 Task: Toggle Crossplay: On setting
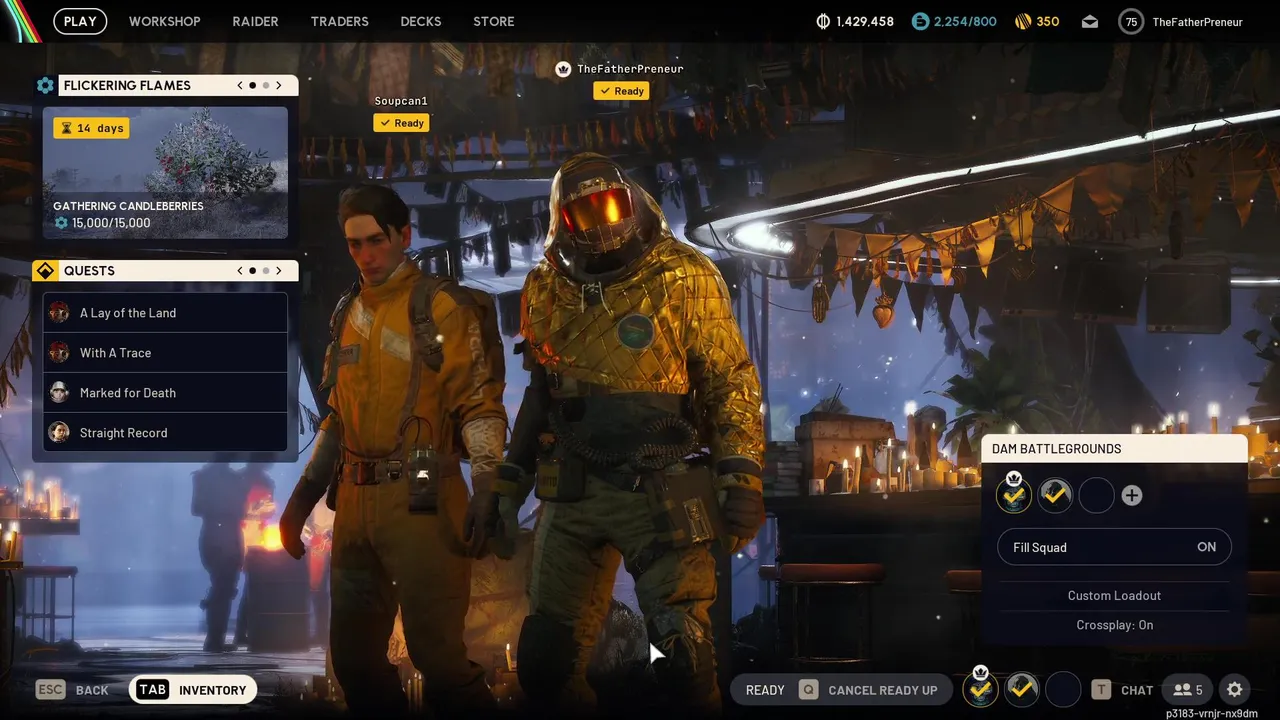(x=1114, y=625)
